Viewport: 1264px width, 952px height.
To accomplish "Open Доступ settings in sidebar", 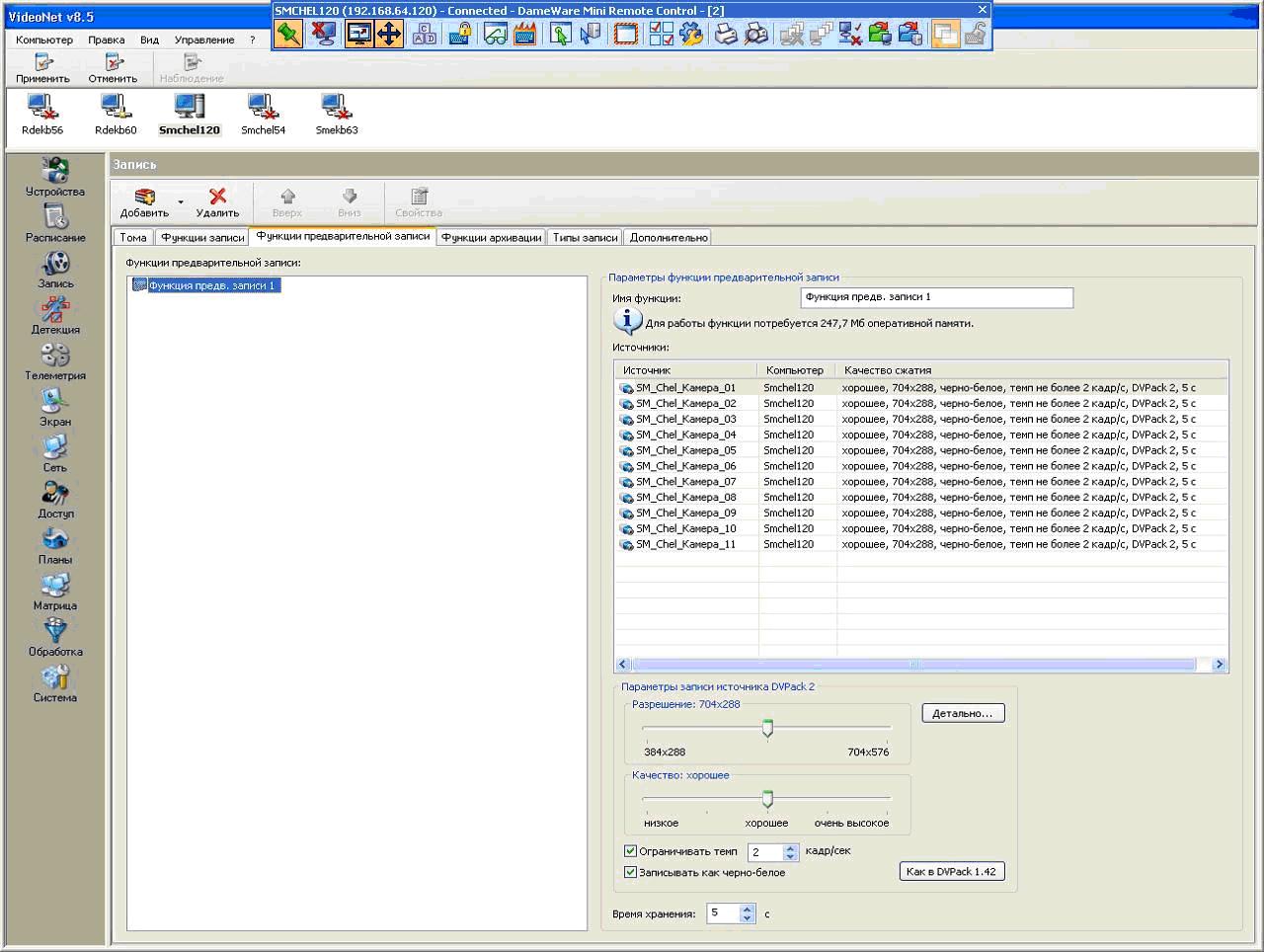I will point(55,500).
